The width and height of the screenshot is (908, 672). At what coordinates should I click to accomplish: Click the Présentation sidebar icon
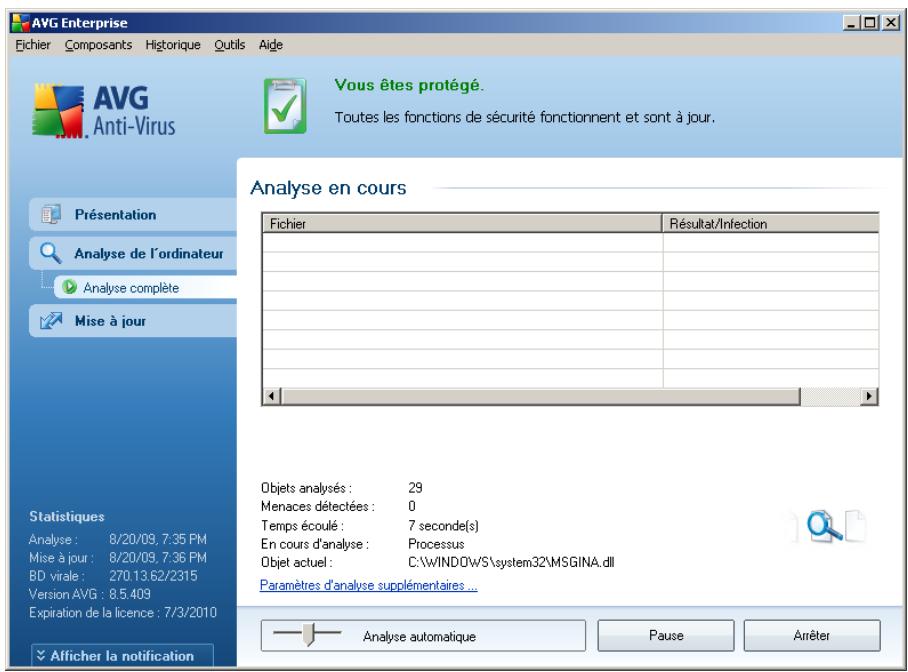pos(51,214)
